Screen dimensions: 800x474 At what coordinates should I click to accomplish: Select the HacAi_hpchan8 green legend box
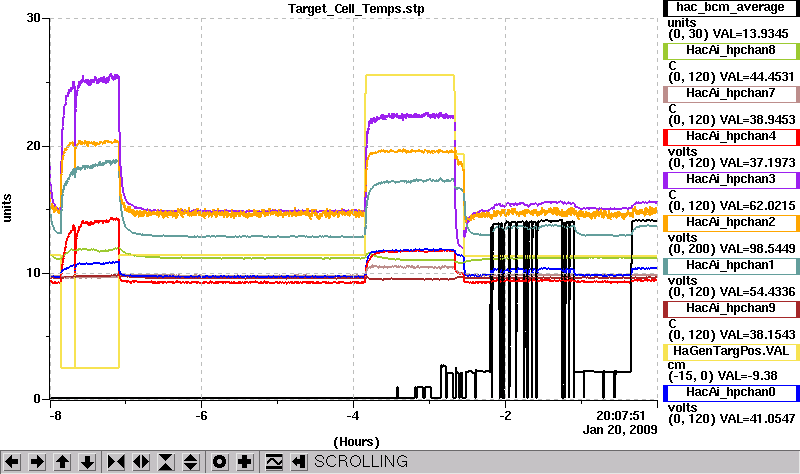tap(731, 51)
